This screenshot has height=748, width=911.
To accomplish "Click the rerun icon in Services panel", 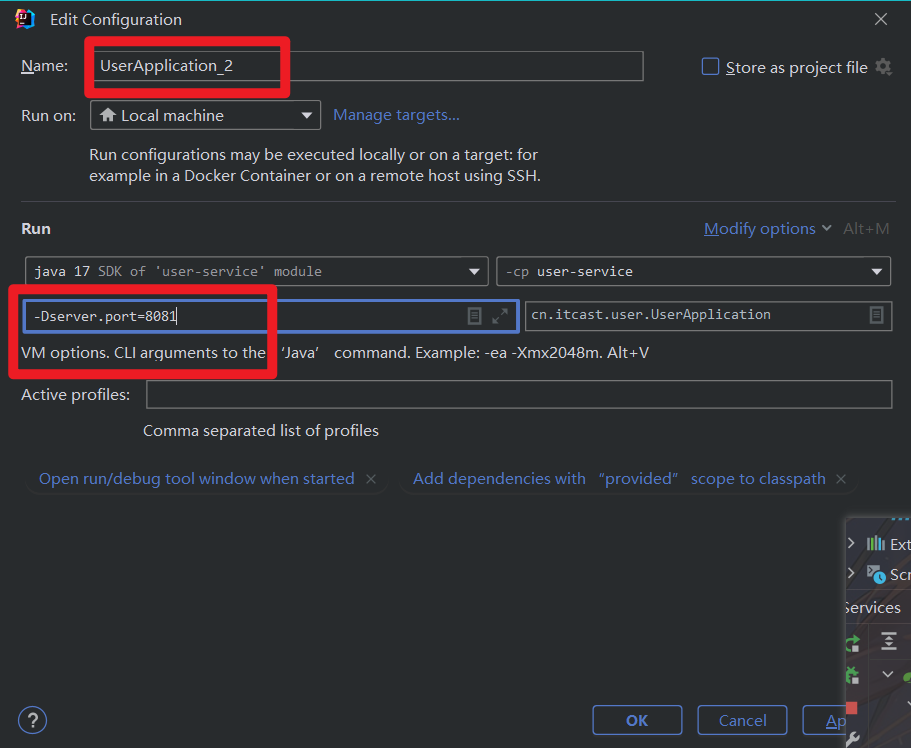I will tap(852, 643).
